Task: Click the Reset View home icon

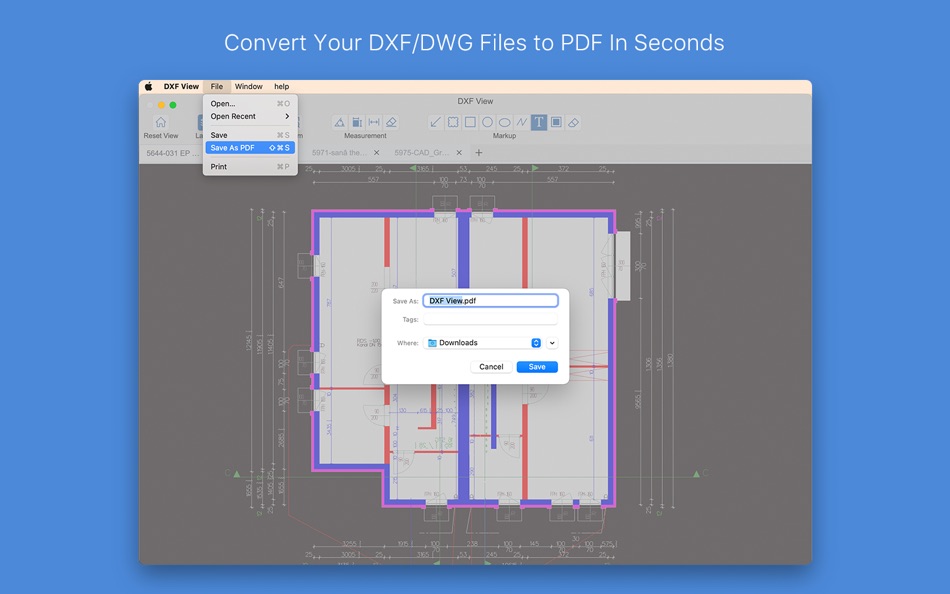Action: pos(161,122)
